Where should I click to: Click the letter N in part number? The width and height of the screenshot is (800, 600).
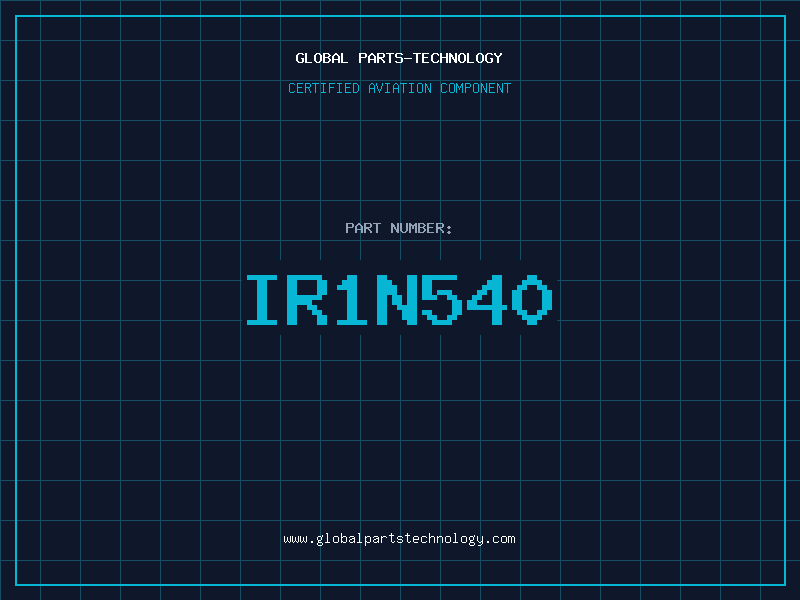tap(398, 300)
